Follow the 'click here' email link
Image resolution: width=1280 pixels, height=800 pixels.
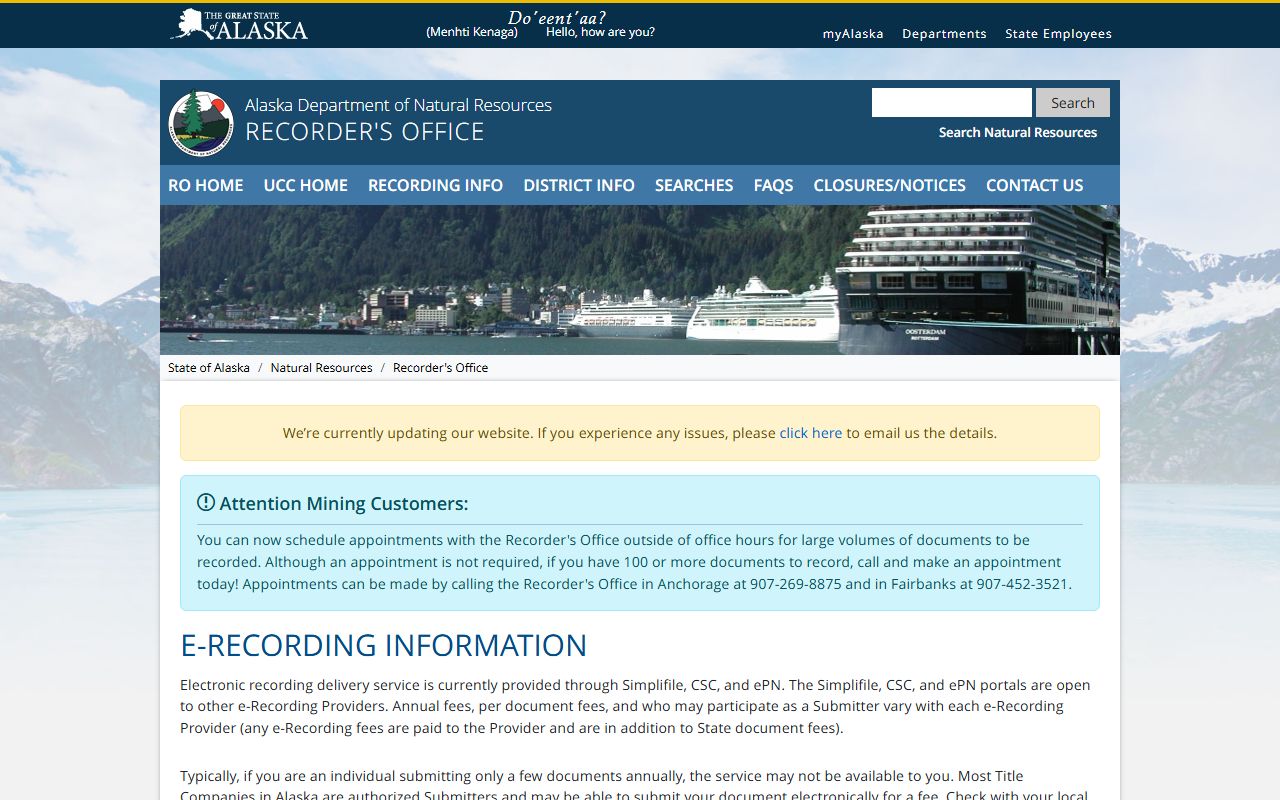coord(811,433)
